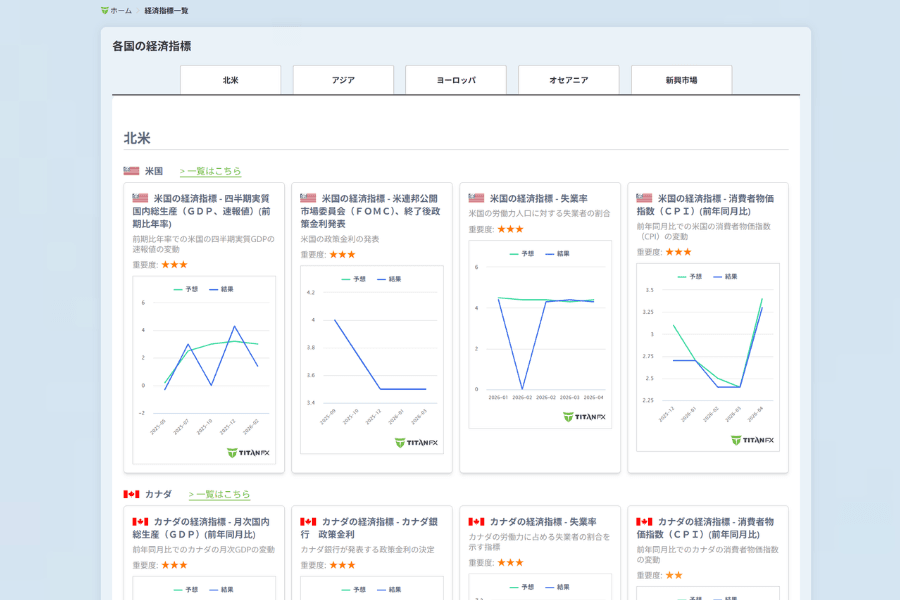900x600 pixels.
Task: Open the ホーム breadcrumb link
Action: (x=121, y=10)
